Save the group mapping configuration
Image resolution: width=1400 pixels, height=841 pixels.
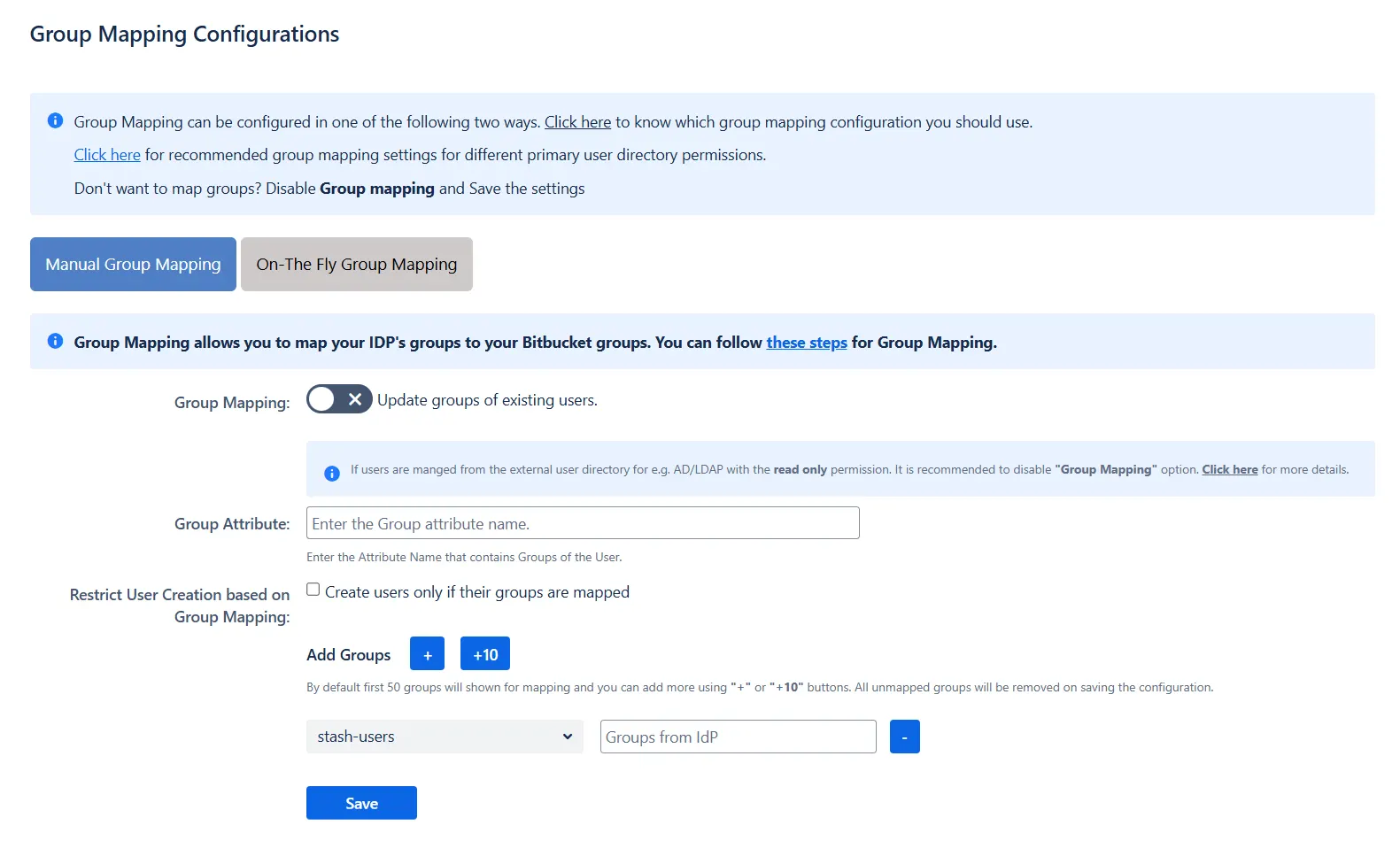pyautogui.click(x=361, y=803)
